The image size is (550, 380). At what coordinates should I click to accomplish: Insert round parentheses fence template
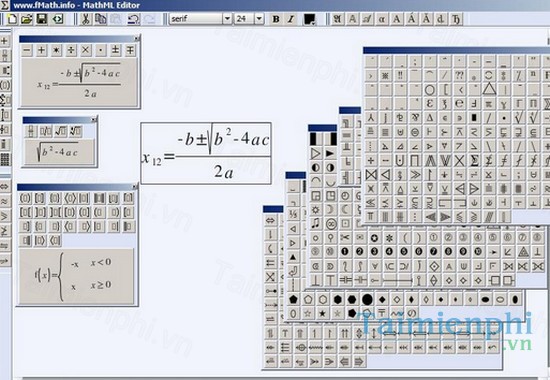pyautogui.click(x=25, y=198)
